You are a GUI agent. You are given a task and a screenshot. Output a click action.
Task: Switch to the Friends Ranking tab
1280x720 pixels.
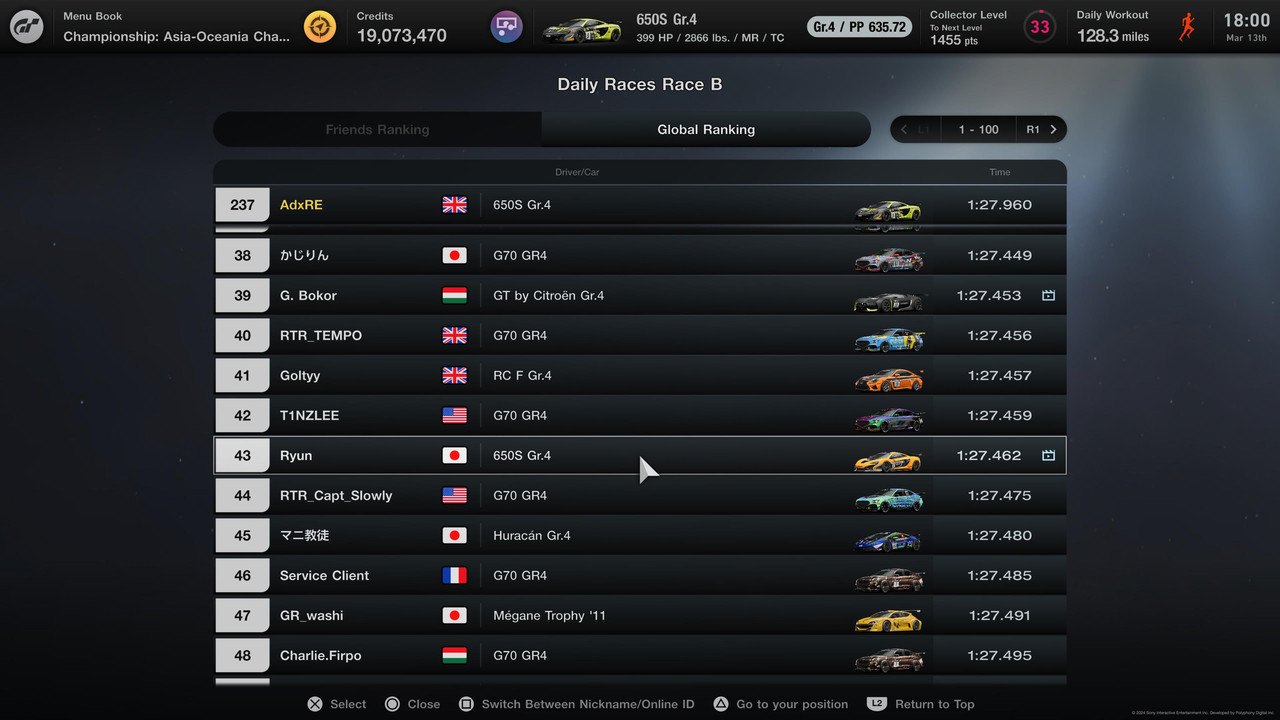pyautogui.click(x=377, y=129)
